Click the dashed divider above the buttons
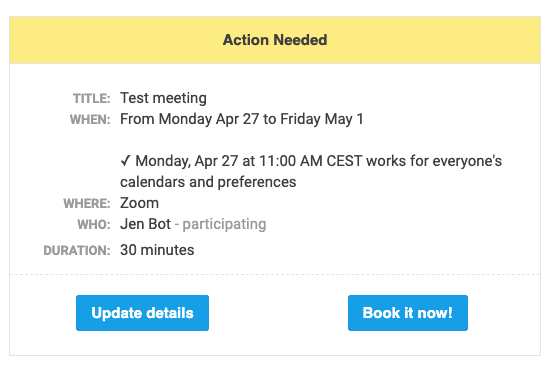556x374 pixels. coord(275,274)
